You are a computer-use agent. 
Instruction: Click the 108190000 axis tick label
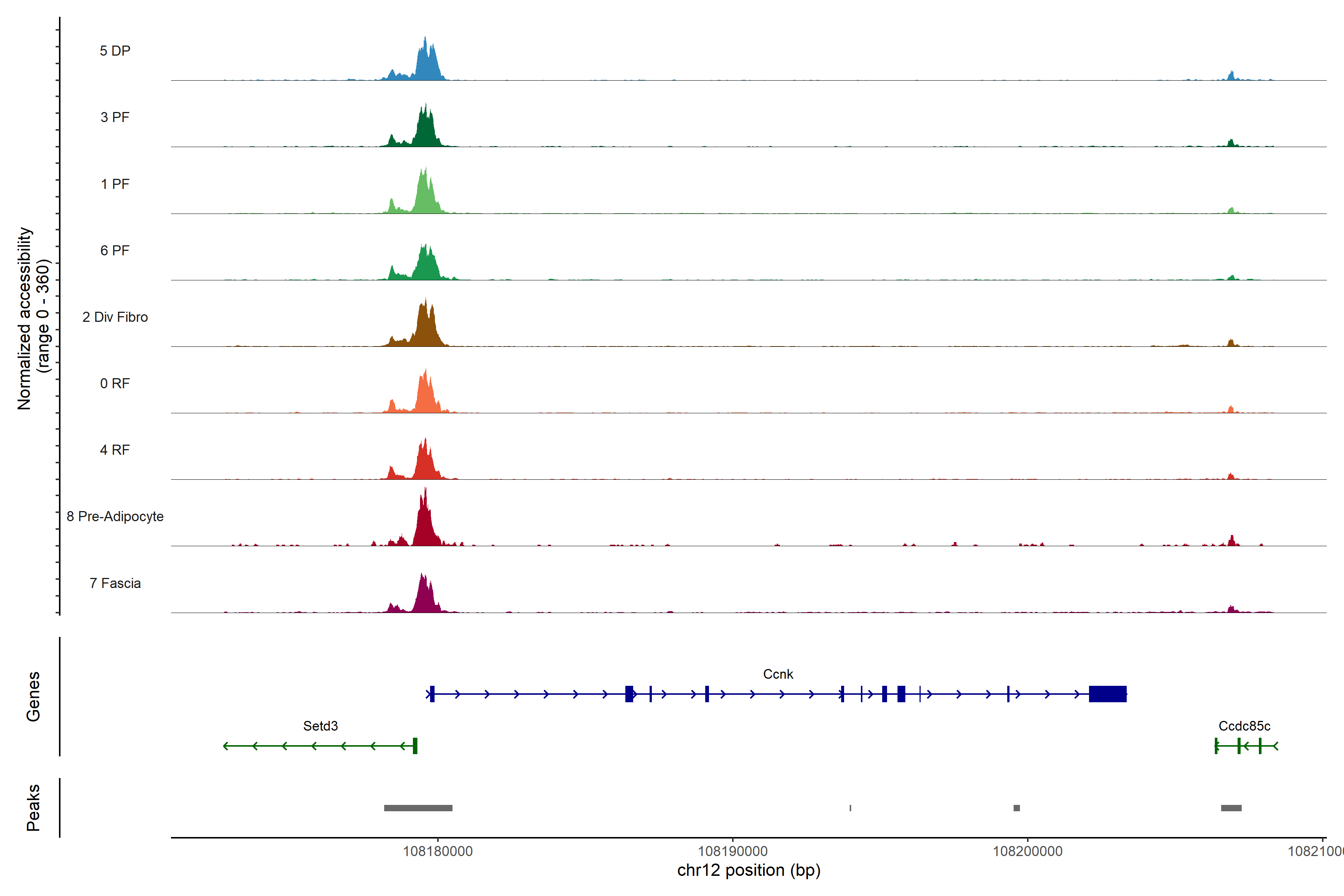(732, 851)
